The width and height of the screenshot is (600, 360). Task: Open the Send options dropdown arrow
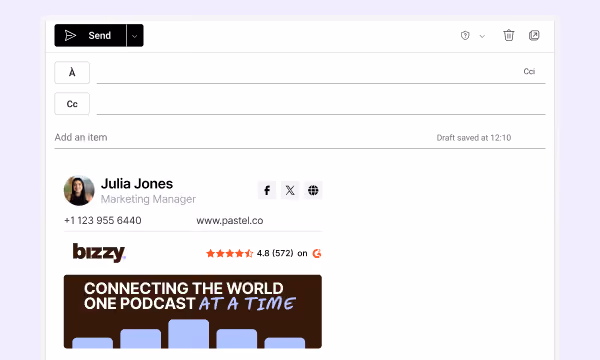click(135, 36)
